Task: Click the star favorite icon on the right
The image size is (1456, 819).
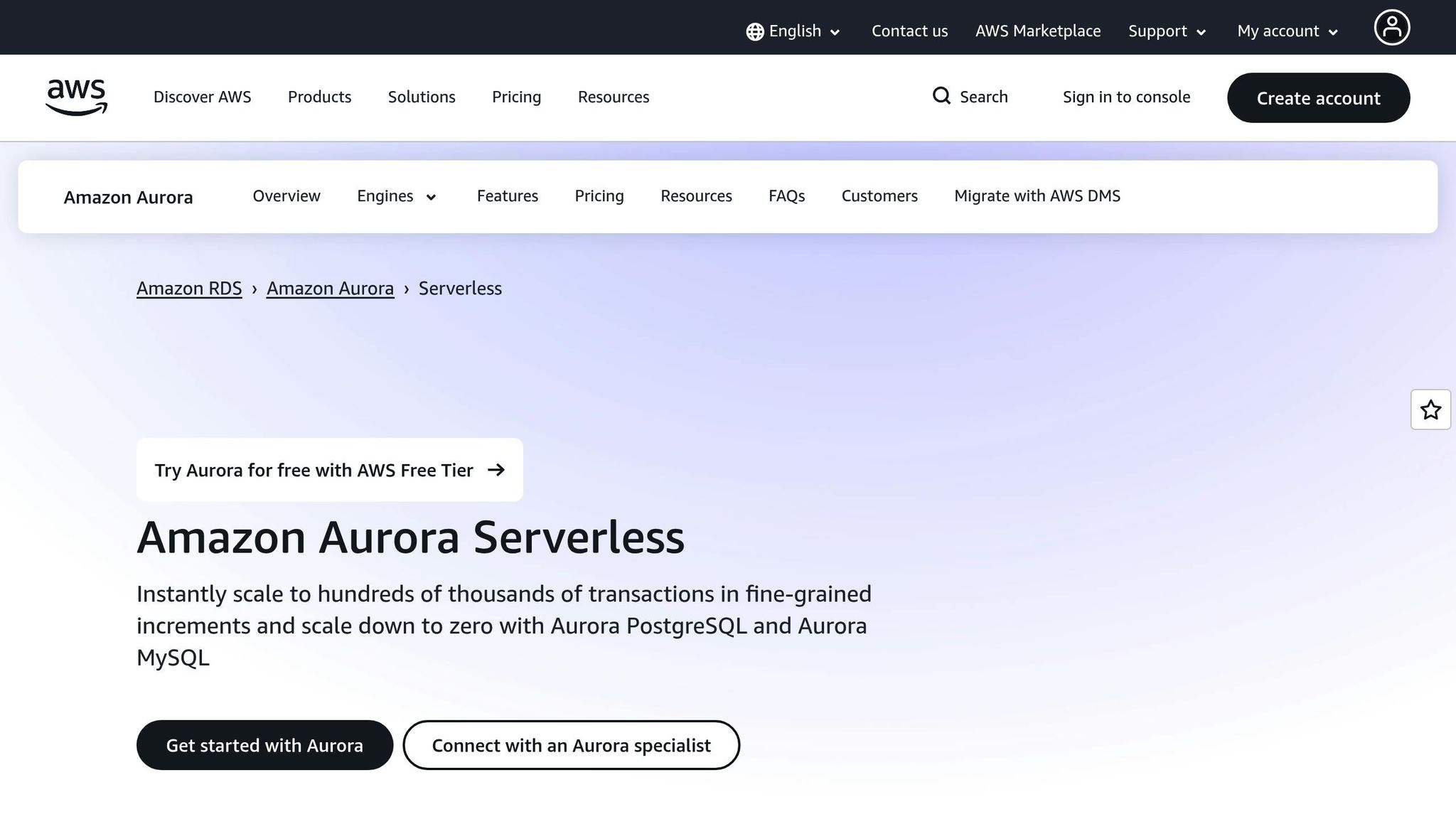Action: [1430, 409]
